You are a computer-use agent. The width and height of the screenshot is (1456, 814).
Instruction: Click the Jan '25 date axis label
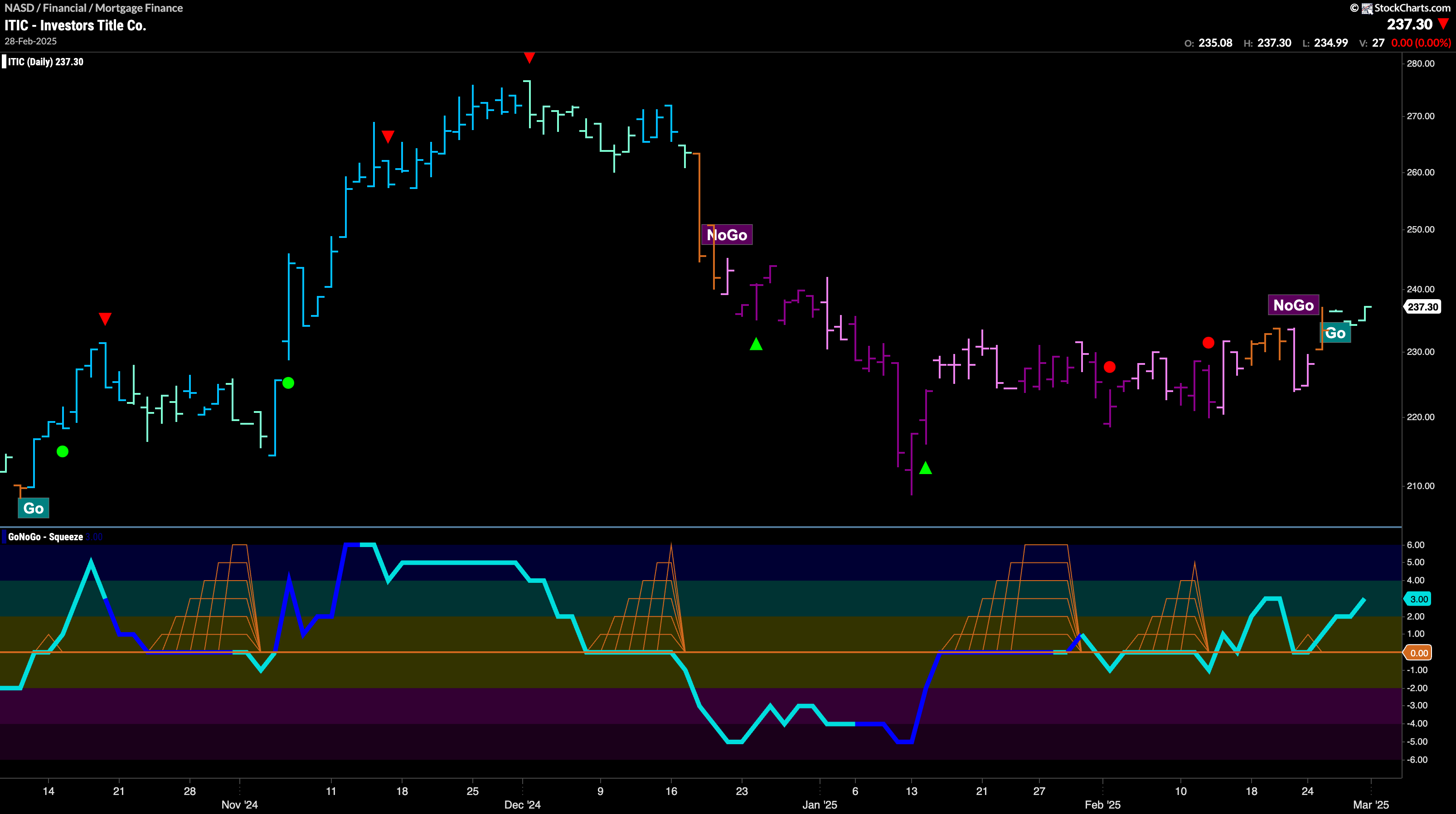(820, 804)
